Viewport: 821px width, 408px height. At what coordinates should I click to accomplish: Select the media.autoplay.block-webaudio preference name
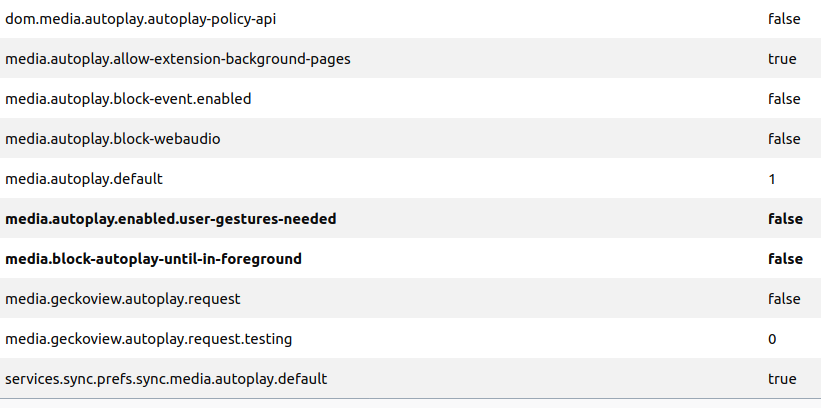[113, 139]
